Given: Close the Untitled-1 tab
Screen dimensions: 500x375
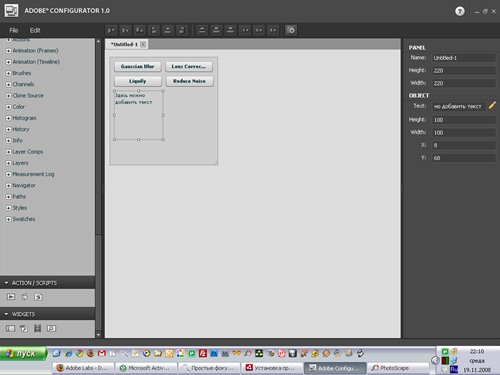Looking at the screenshot, I should pos(143,44).
